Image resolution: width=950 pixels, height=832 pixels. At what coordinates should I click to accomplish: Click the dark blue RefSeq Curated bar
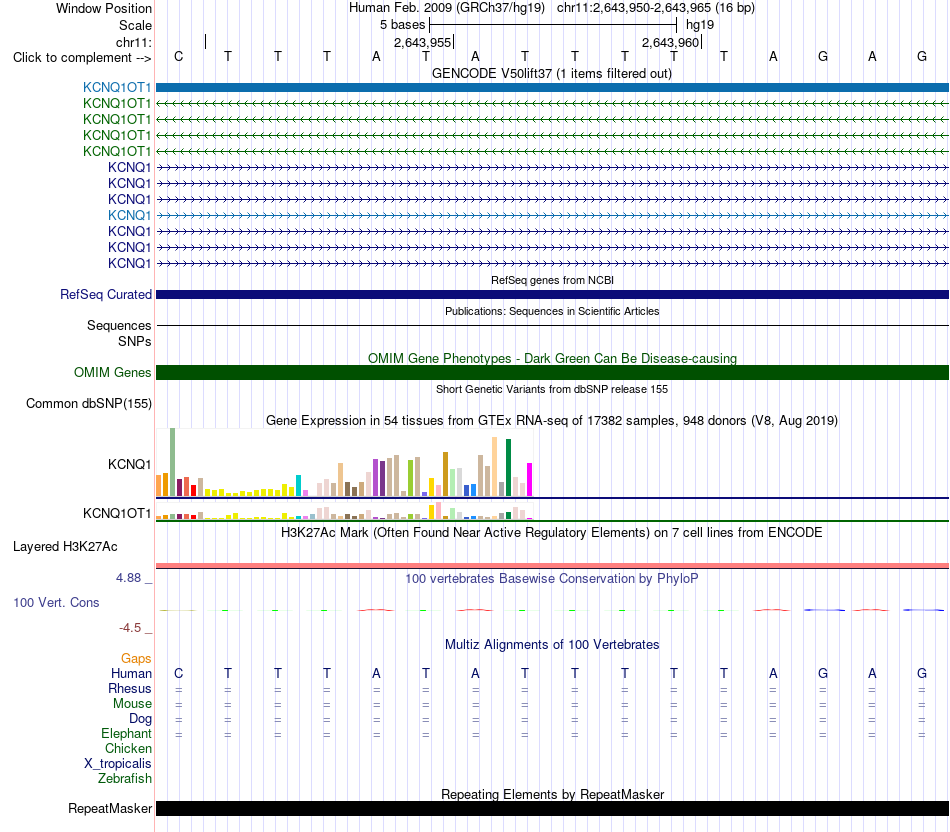point(552,295)
